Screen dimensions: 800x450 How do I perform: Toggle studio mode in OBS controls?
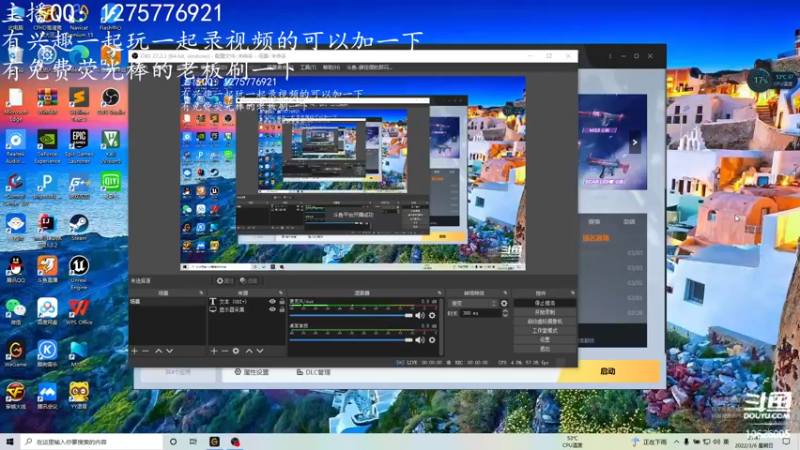[x=545, y=331]
